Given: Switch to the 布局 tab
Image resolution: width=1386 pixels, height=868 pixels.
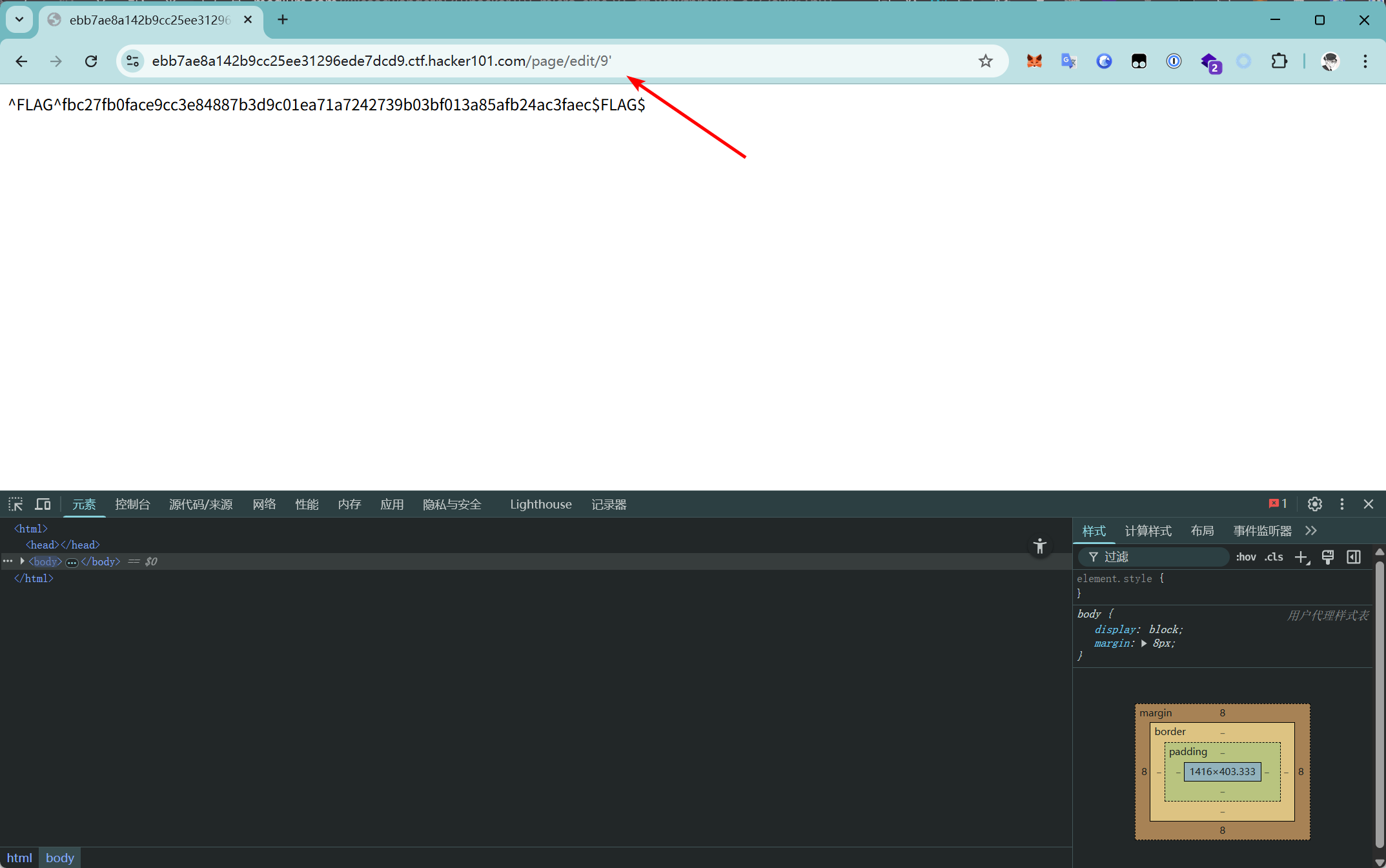Looking at the screenshot, I should [1202, 531].
